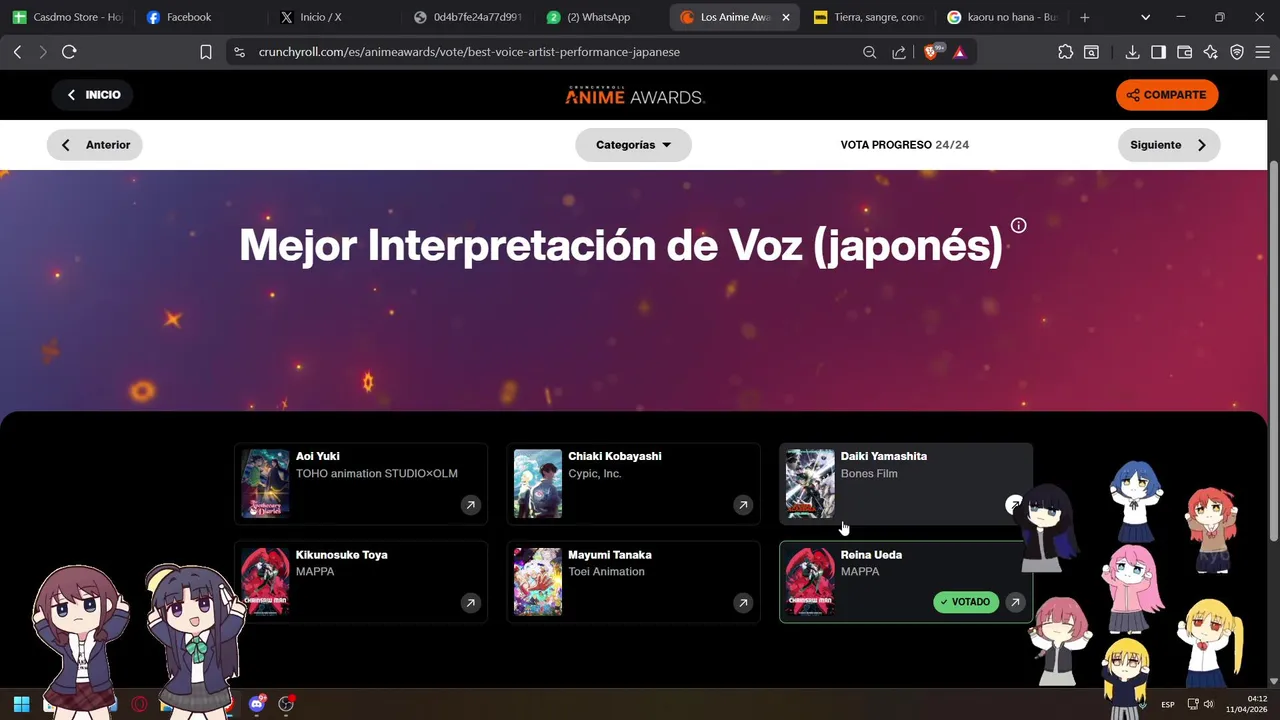Open details arrow for Reina Ueda
The height and width of the screenshot is (720, 1280).
click(1015, 602)
